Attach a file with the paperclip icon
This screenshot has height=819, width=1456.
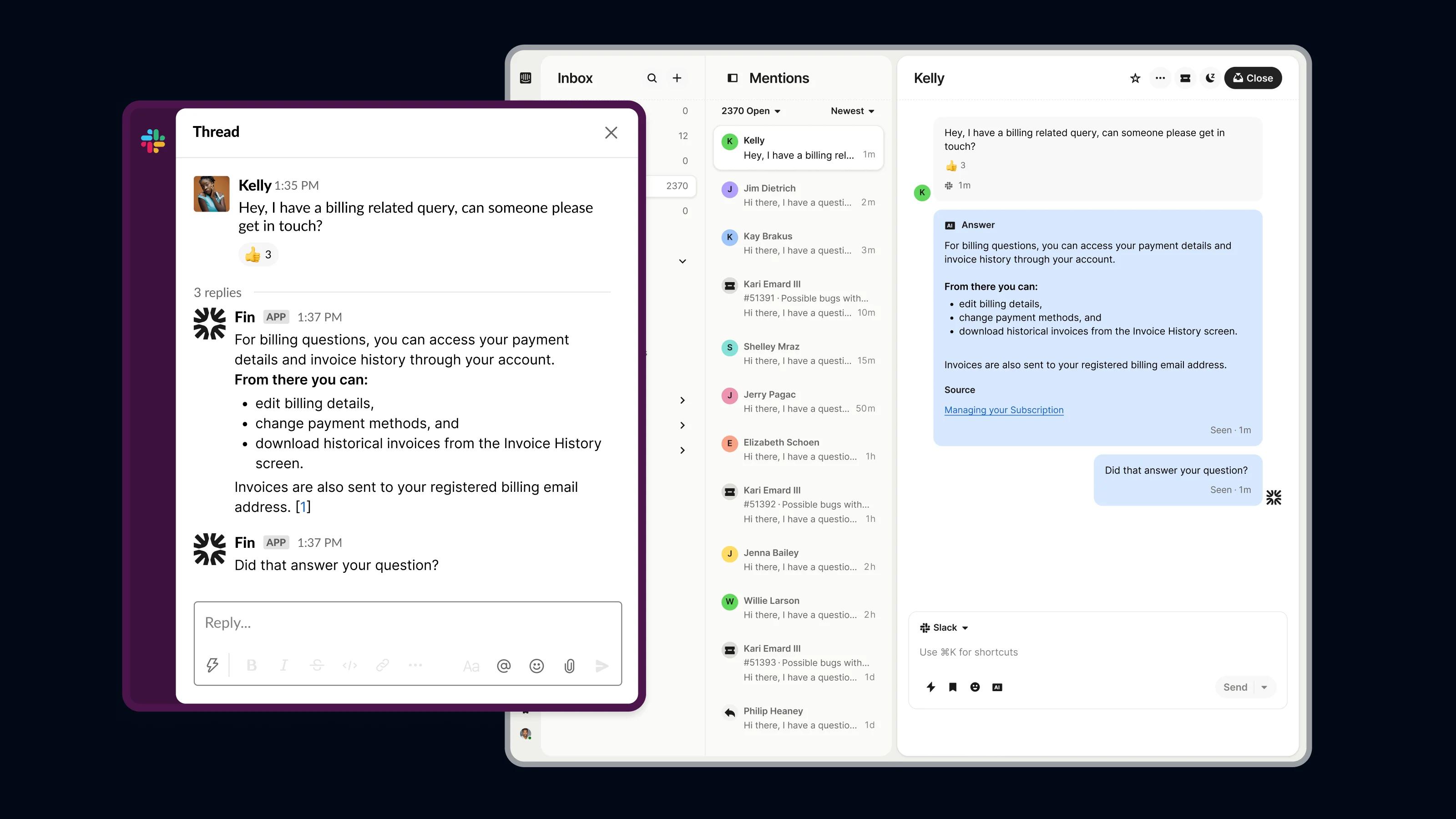569,665
